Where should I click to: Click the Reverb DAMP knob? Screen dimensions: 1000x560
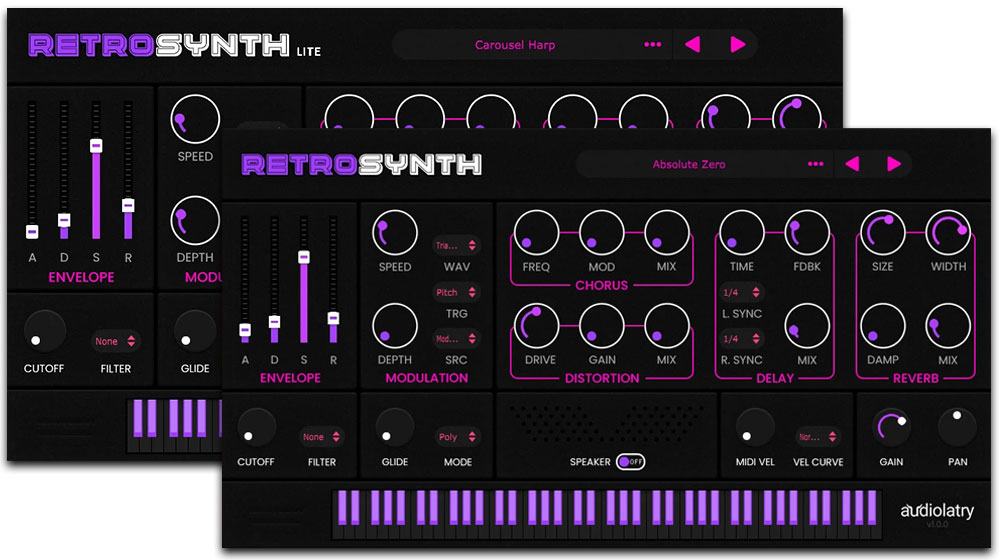click(x=883, y=326)
